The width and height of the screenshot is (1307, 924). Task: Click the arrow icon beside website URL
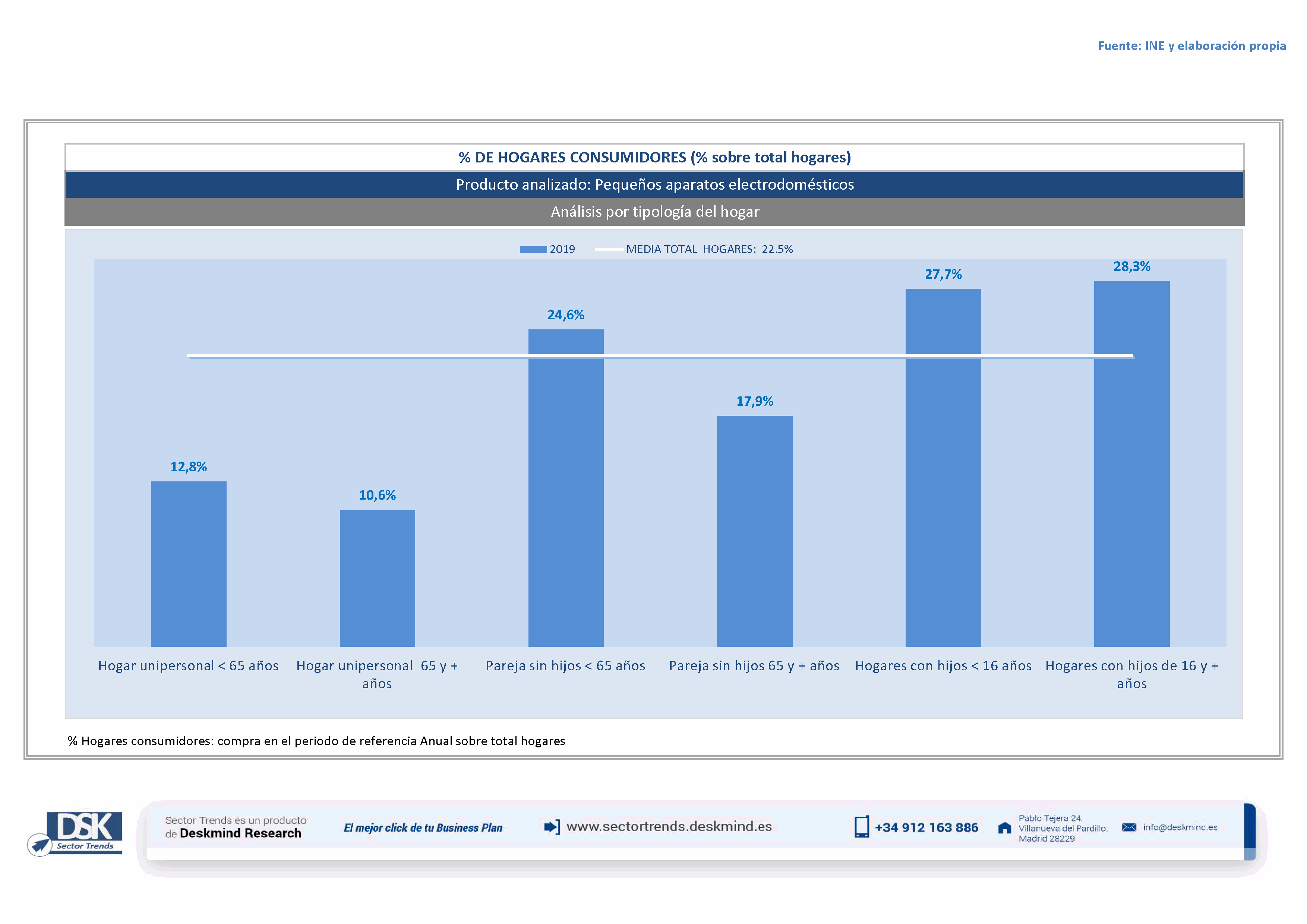(552, 827)
